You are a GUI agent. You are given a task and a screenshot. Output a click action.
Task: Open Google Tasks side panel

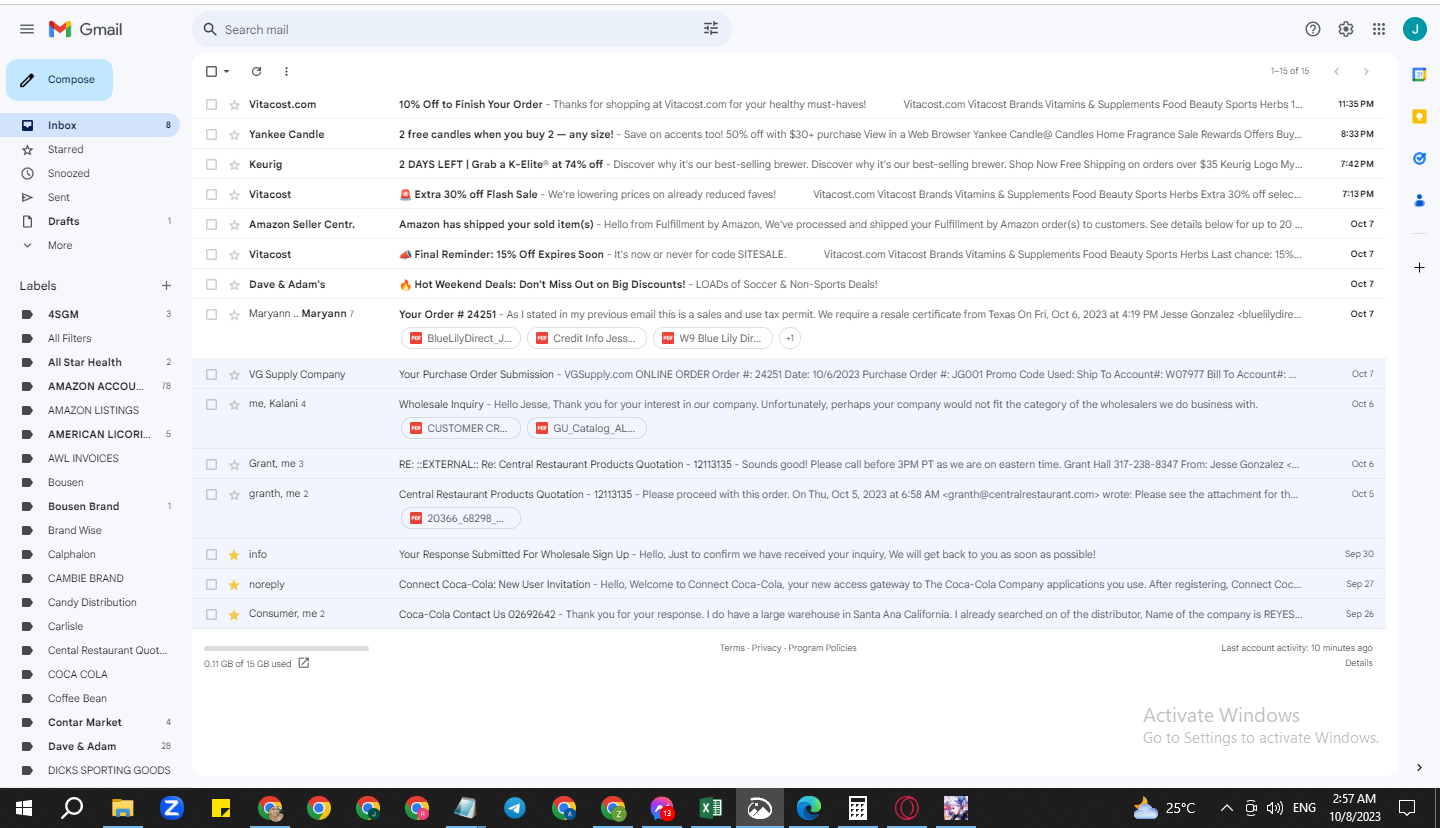click(1419, 158)
